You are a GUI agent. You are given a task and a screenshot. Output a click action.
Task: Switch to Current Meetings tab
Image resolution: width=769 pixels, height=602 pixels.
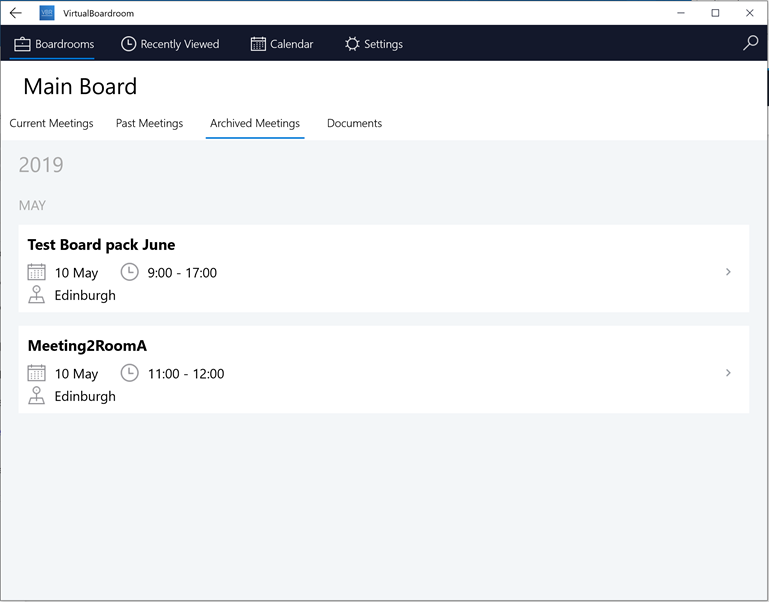click(51, 123)
